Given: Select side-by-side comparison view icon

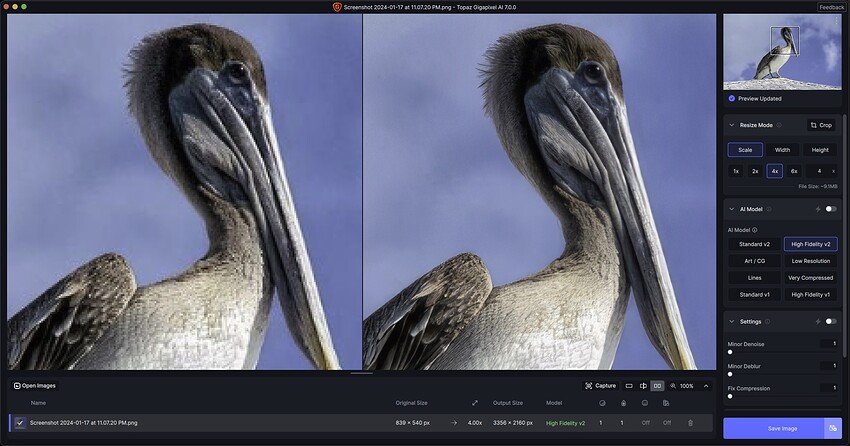Looking at the screenshot, I should point(657,385).
